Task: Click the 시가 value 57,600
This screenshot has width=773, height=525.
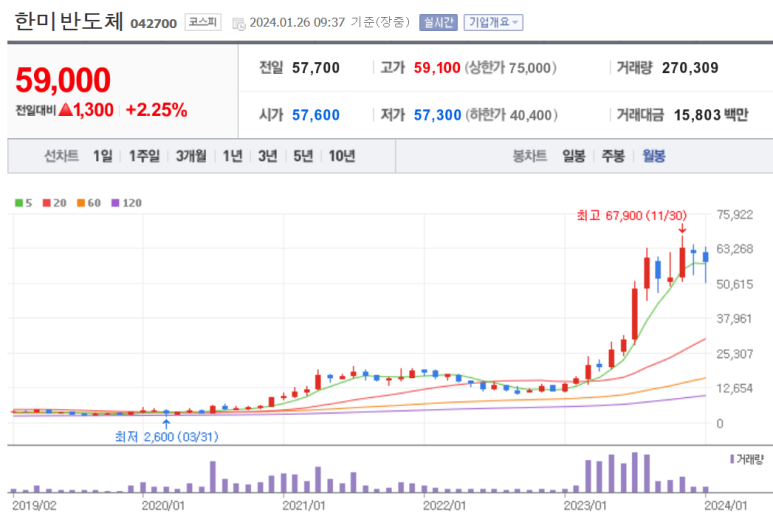Action: point(316,115)
